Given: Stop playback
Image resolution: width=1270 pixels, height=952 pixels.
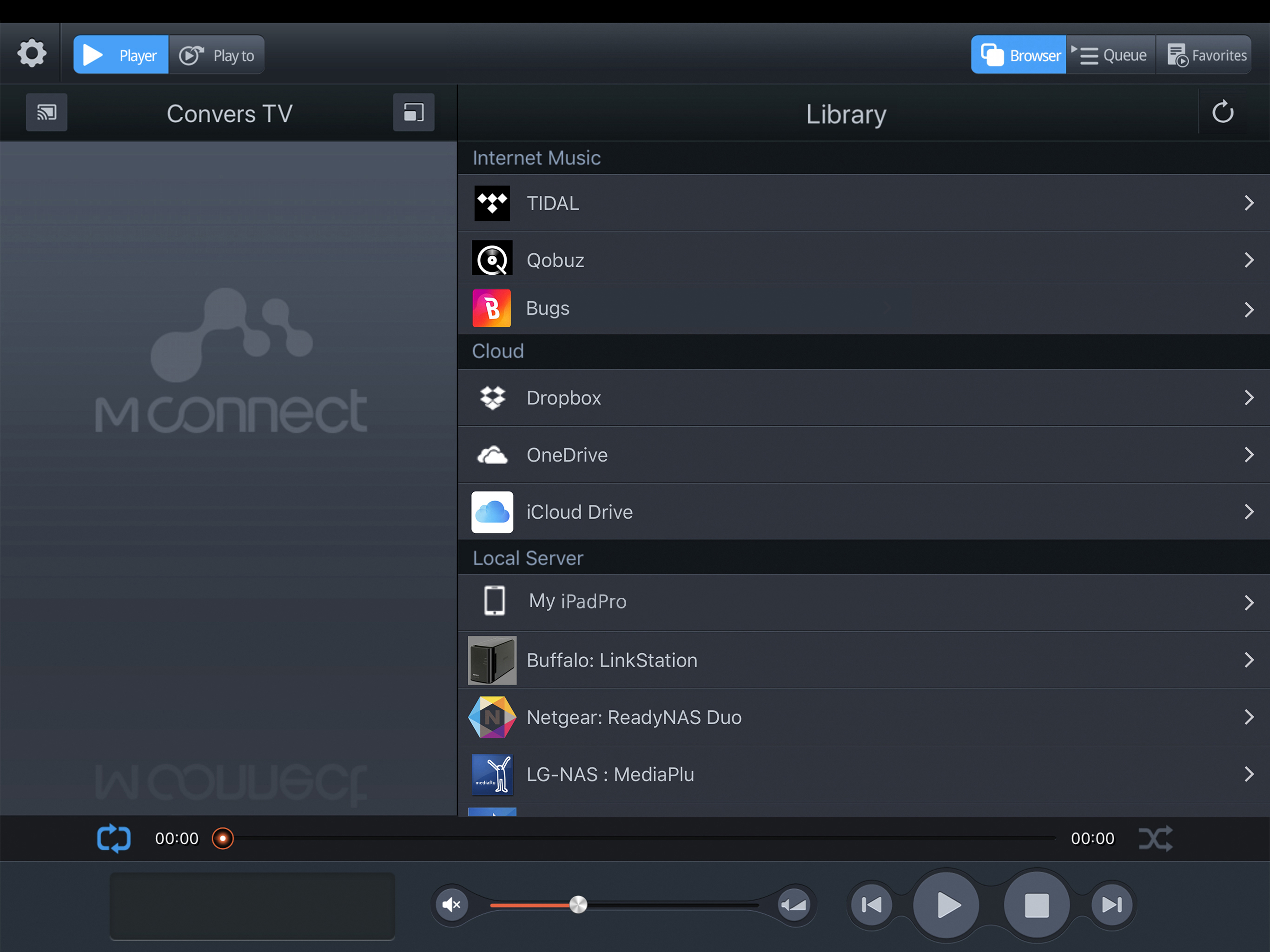Looking at the screenshot, I should tap(1037, 906).
